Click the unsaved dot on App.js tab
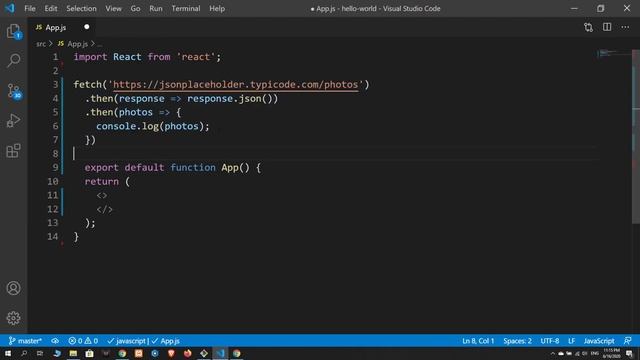640x360 pixels. pyautogui.click(x=87, y=27)
